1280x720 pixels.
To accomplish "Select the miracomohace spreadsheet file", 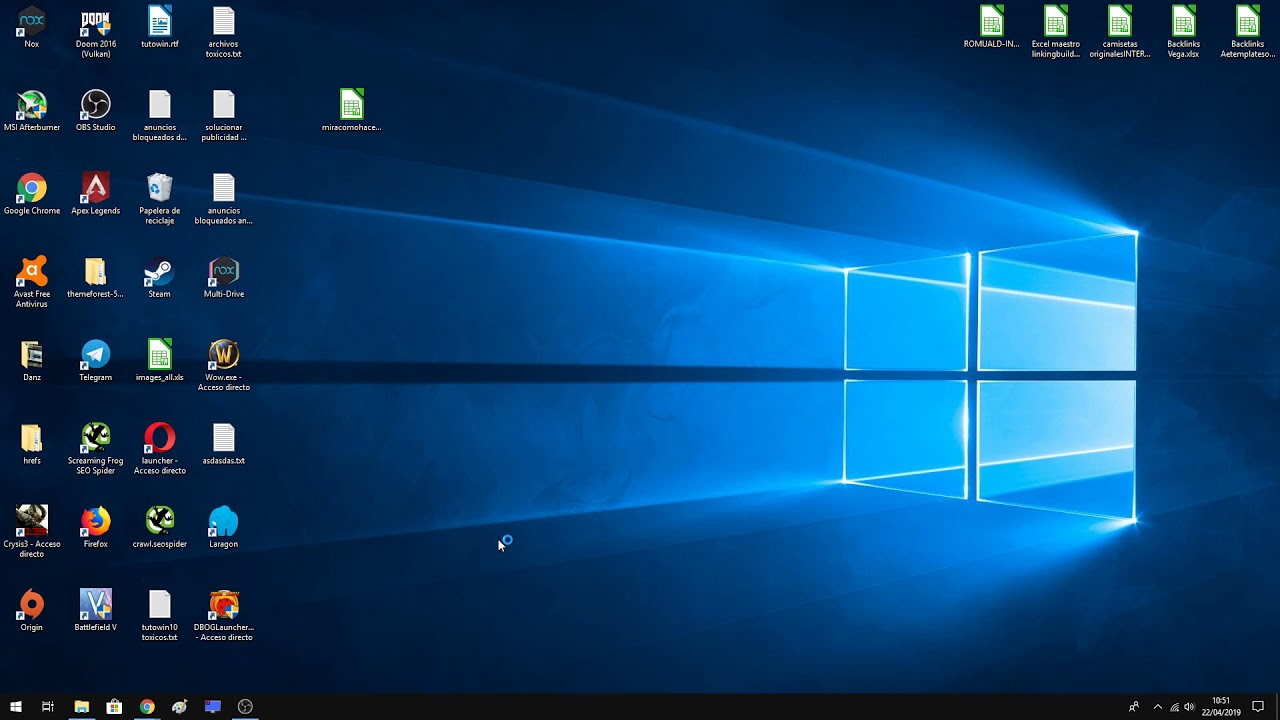I will point(352,111).
